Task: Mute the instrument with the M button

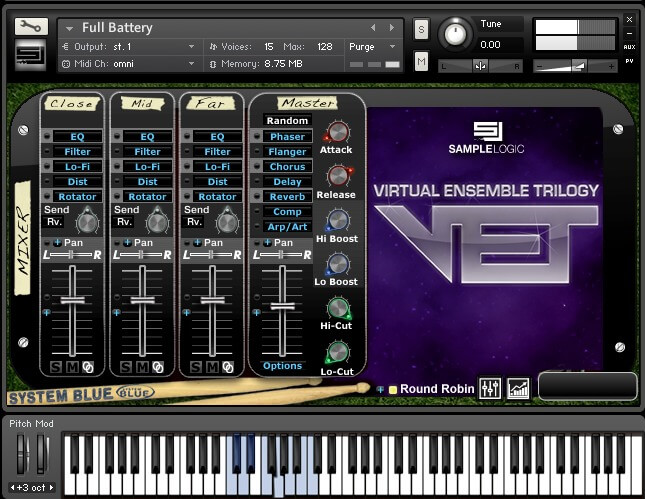Action: pyautogui.click(x=421, y=61)
